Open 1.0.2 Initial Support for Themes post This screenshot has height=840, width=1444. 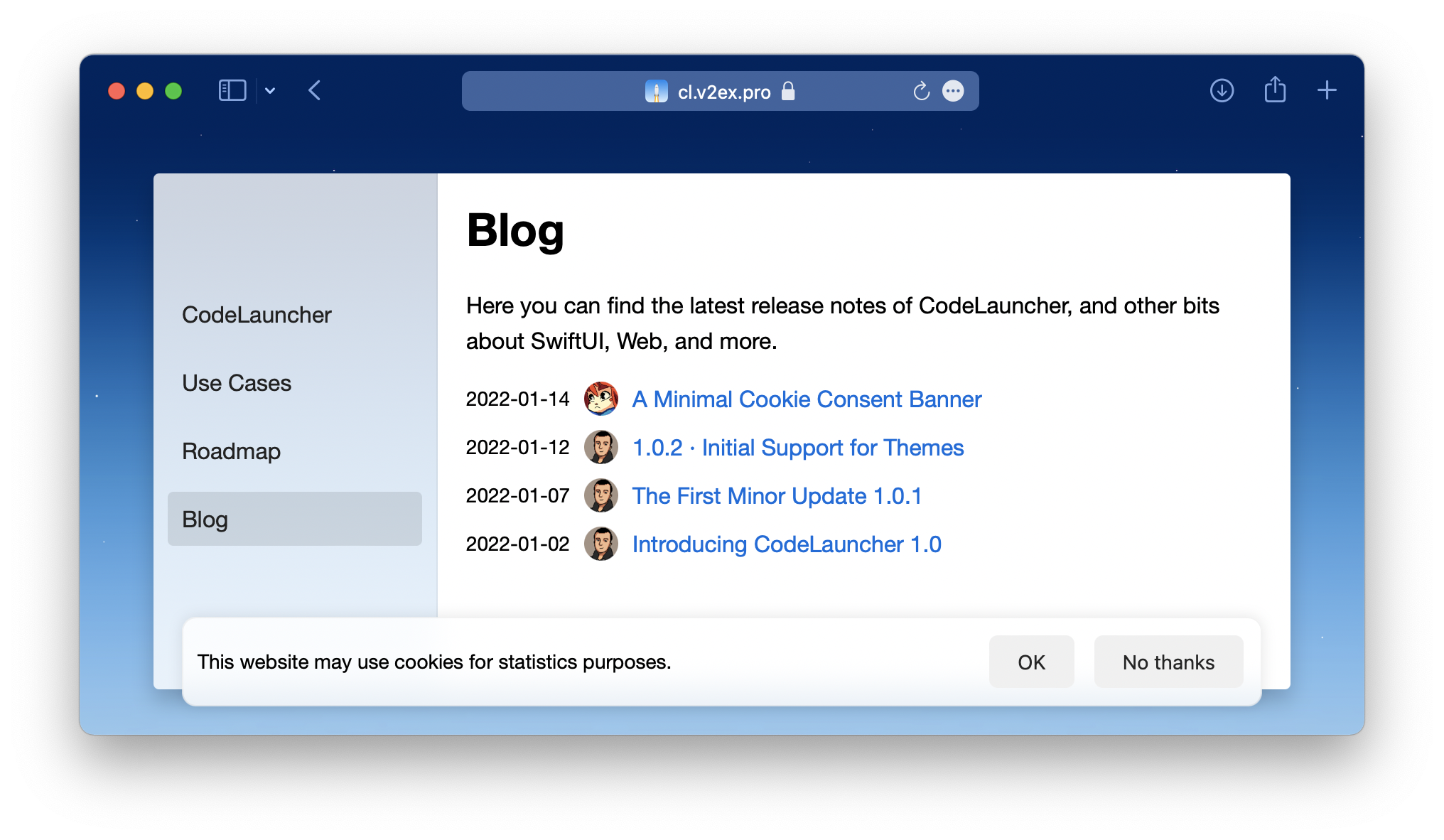[x=798, y=448]
